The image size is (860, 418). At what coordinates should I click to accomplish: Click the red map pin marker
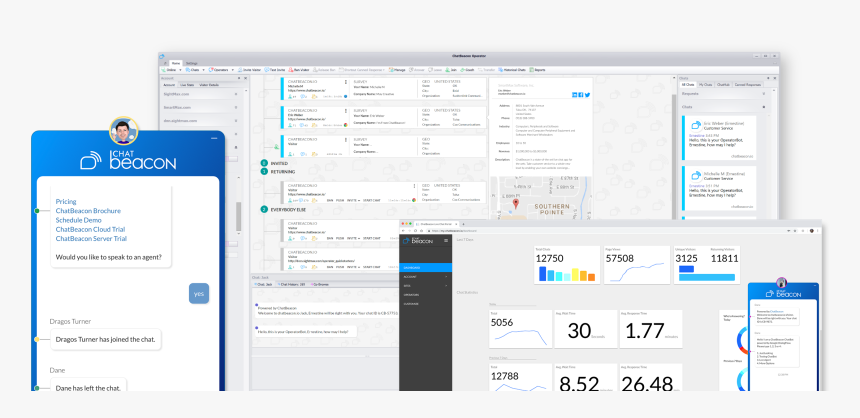click(x=516, y=204)
